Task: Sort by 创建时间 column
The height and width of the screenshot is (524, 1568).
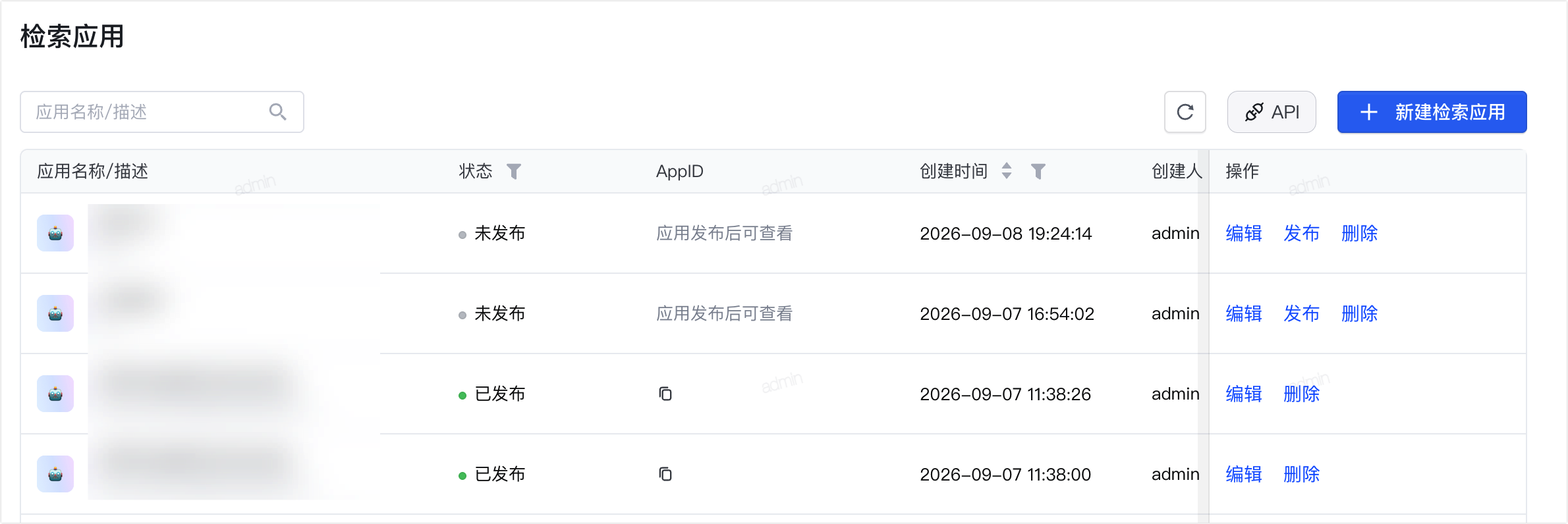Action: (1007, 171)
